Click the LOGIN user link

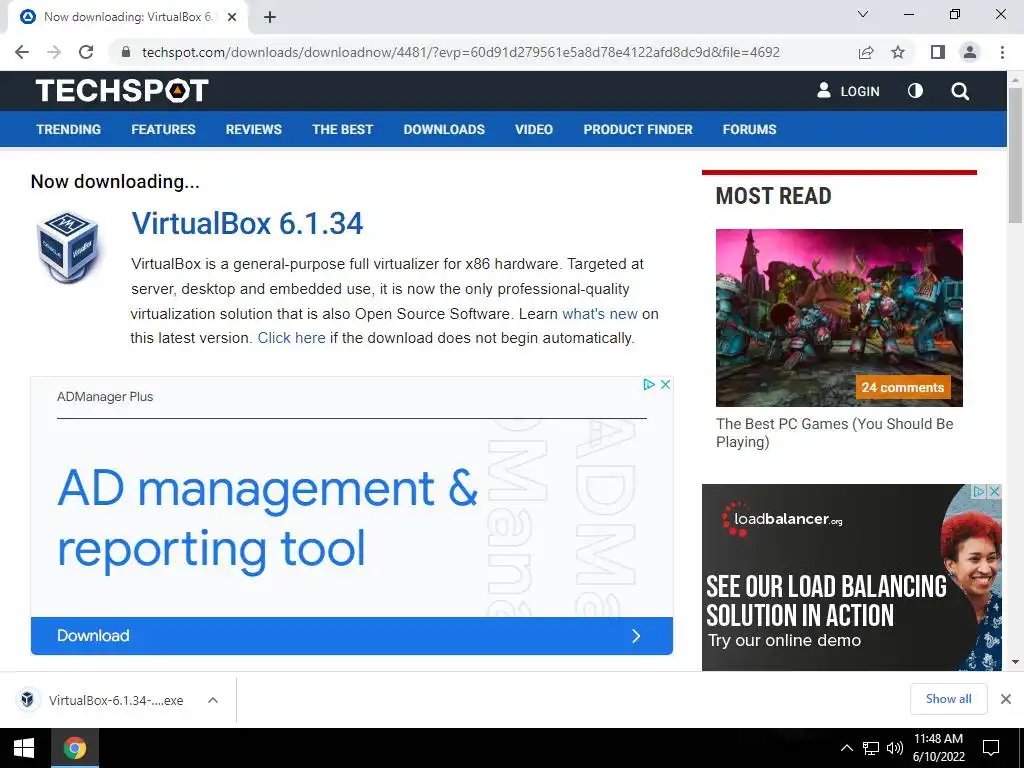[848, 91]
